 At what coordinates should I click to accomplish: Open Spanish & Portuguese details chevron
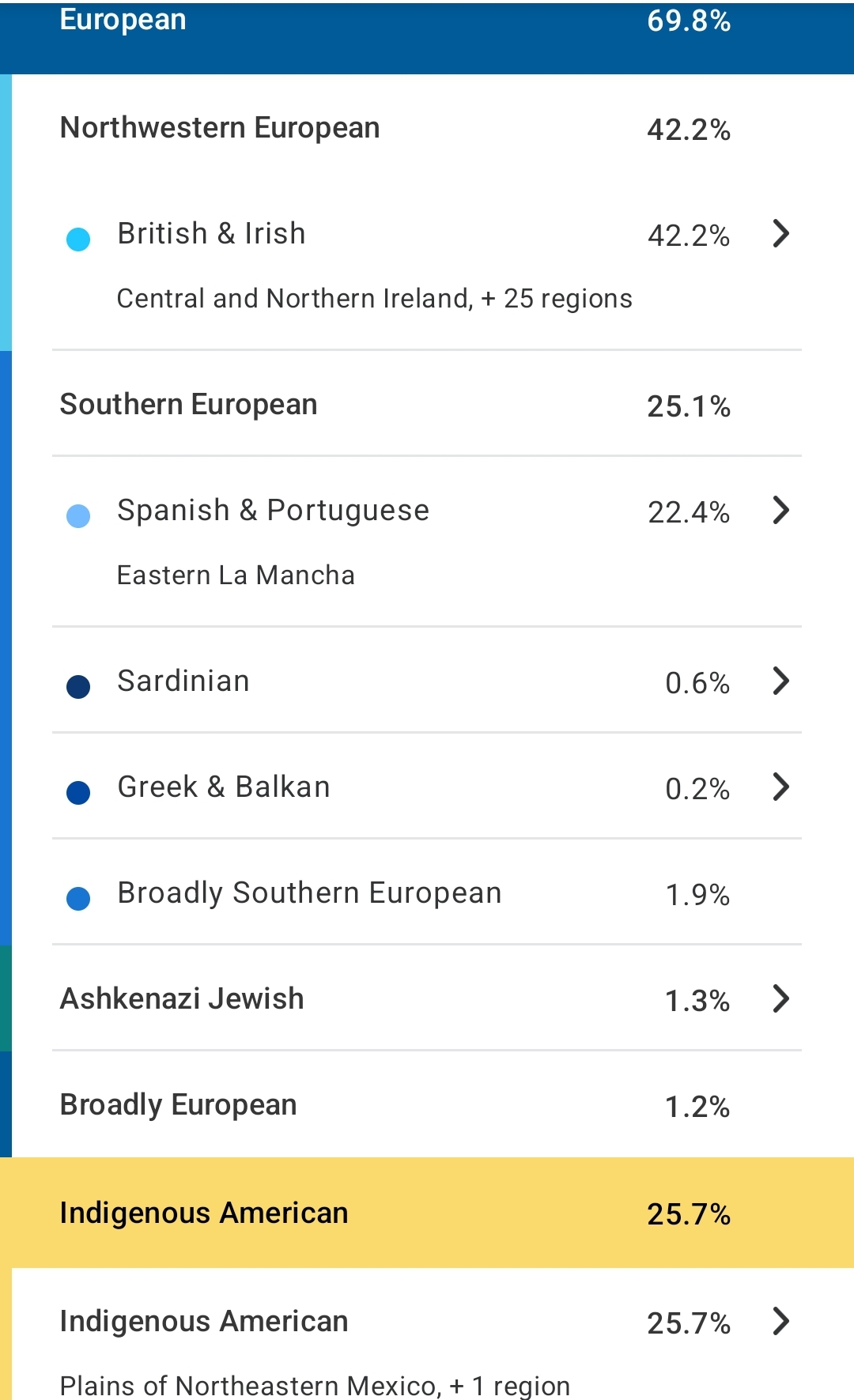tap(781, 510)
